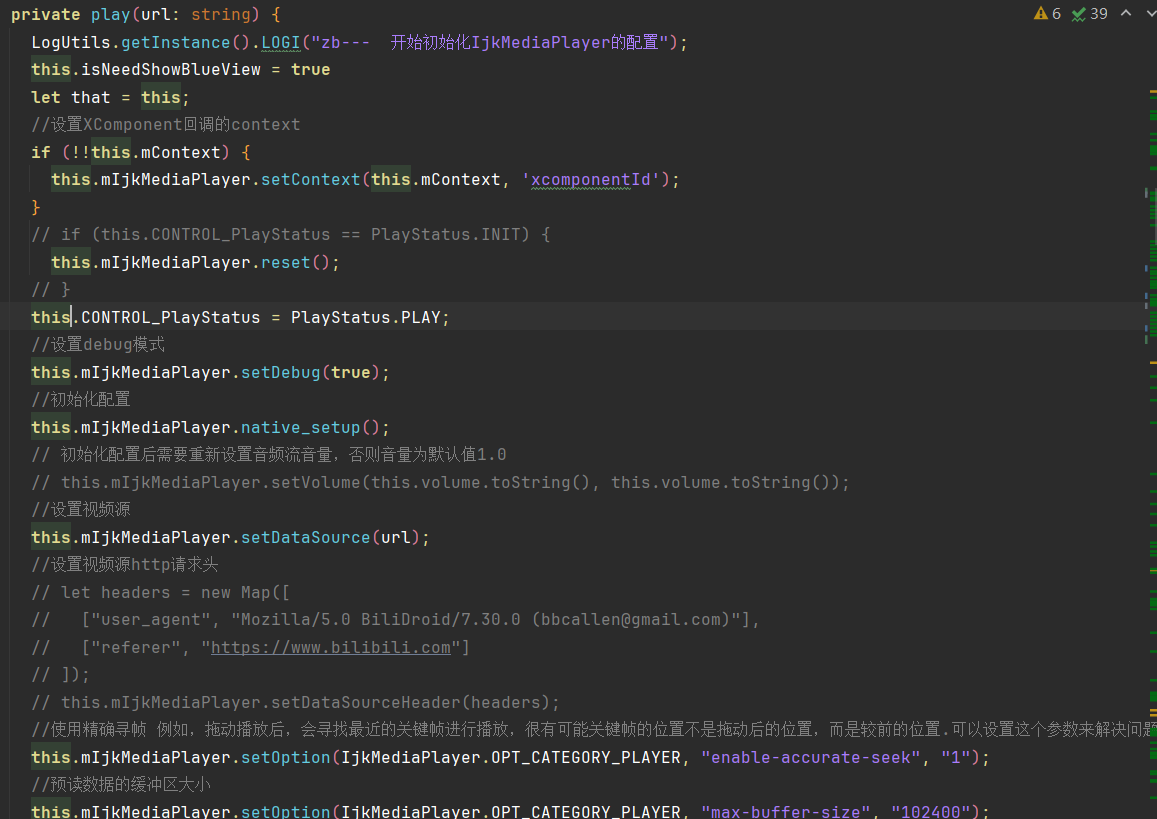Click the "enable-accurate-seek" option string

tap(811, 757)
